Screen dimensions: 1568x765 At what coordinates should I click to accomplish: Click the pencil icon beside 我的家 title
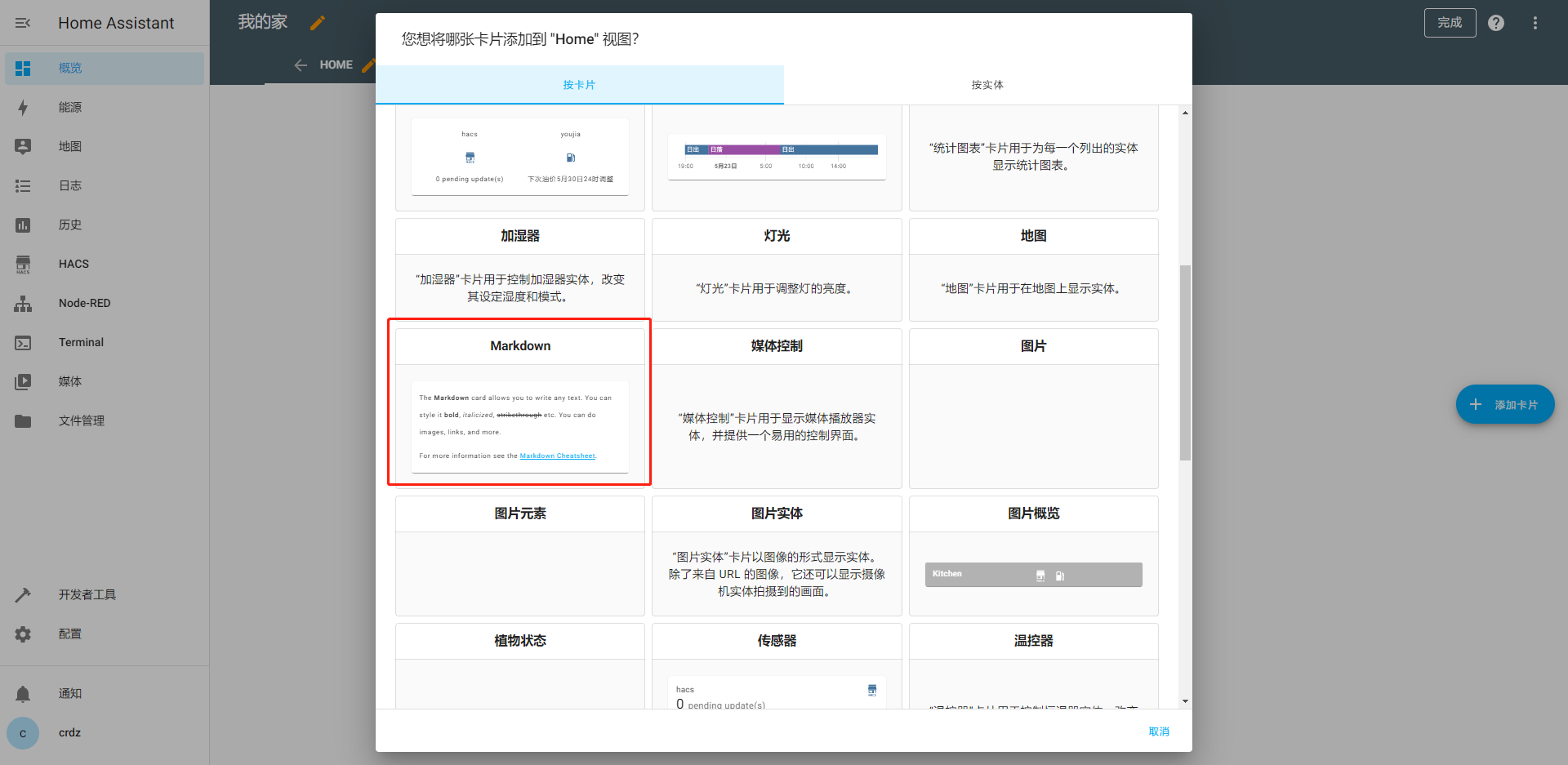[318, 23]
